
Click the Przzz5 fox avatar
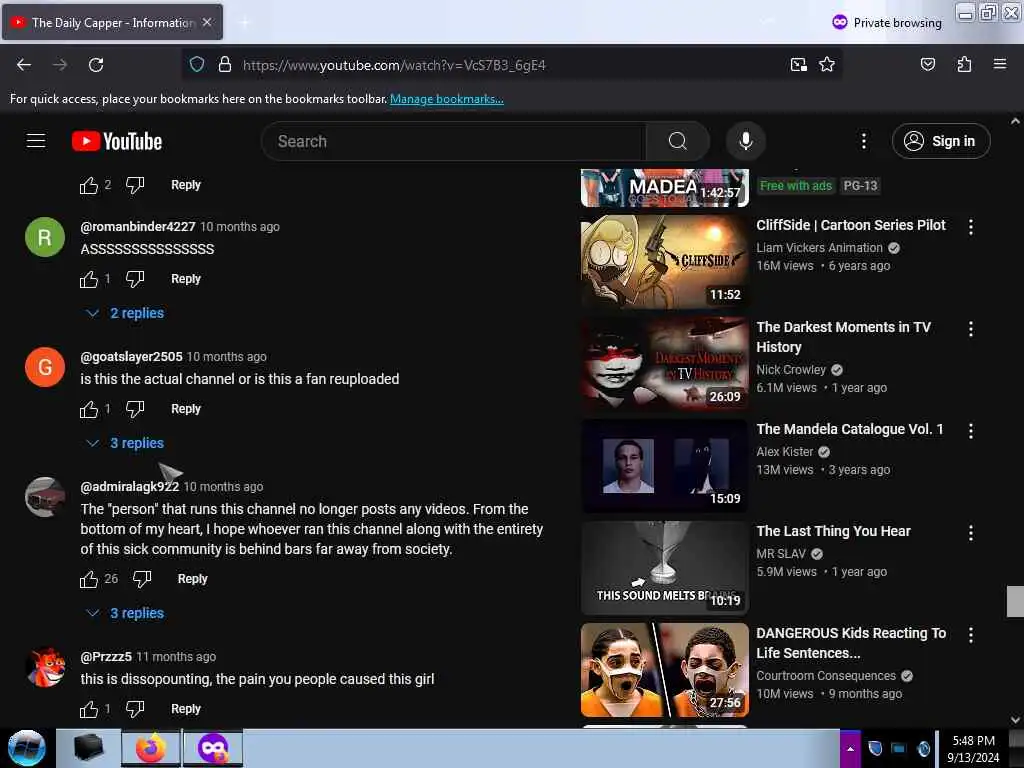pyautogui.click(x=44, y=667)
